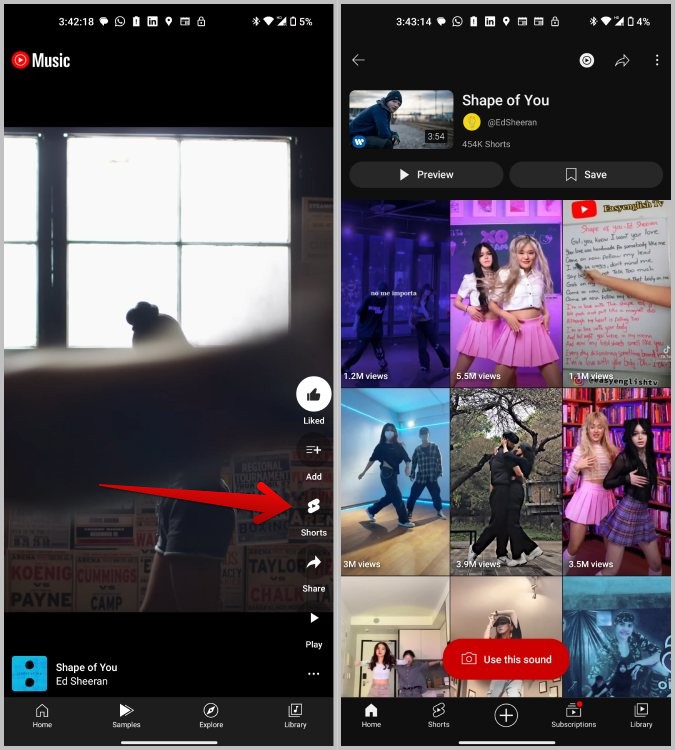The image size is (675, 750).
Task: Open Library tab in YouTube Music
Action: coord(295,716)
